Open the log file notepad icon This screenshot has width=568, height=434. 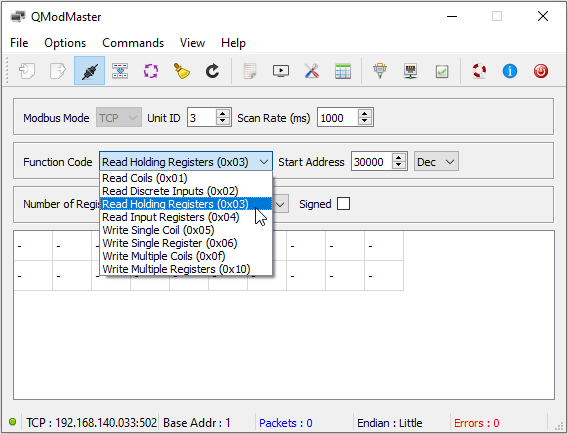click(x=250, y=71)
